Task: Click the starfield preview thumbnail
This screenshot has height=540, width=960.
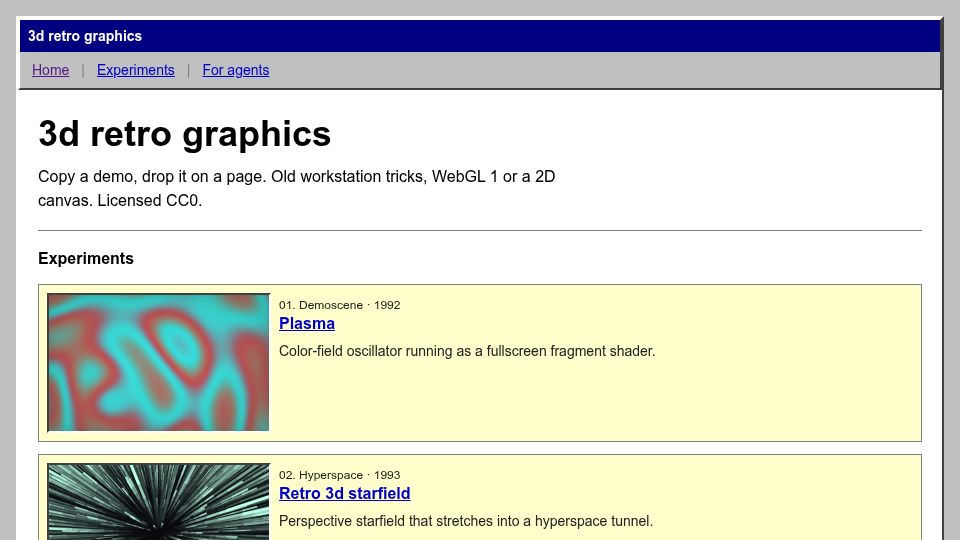Action: [159, 501]
